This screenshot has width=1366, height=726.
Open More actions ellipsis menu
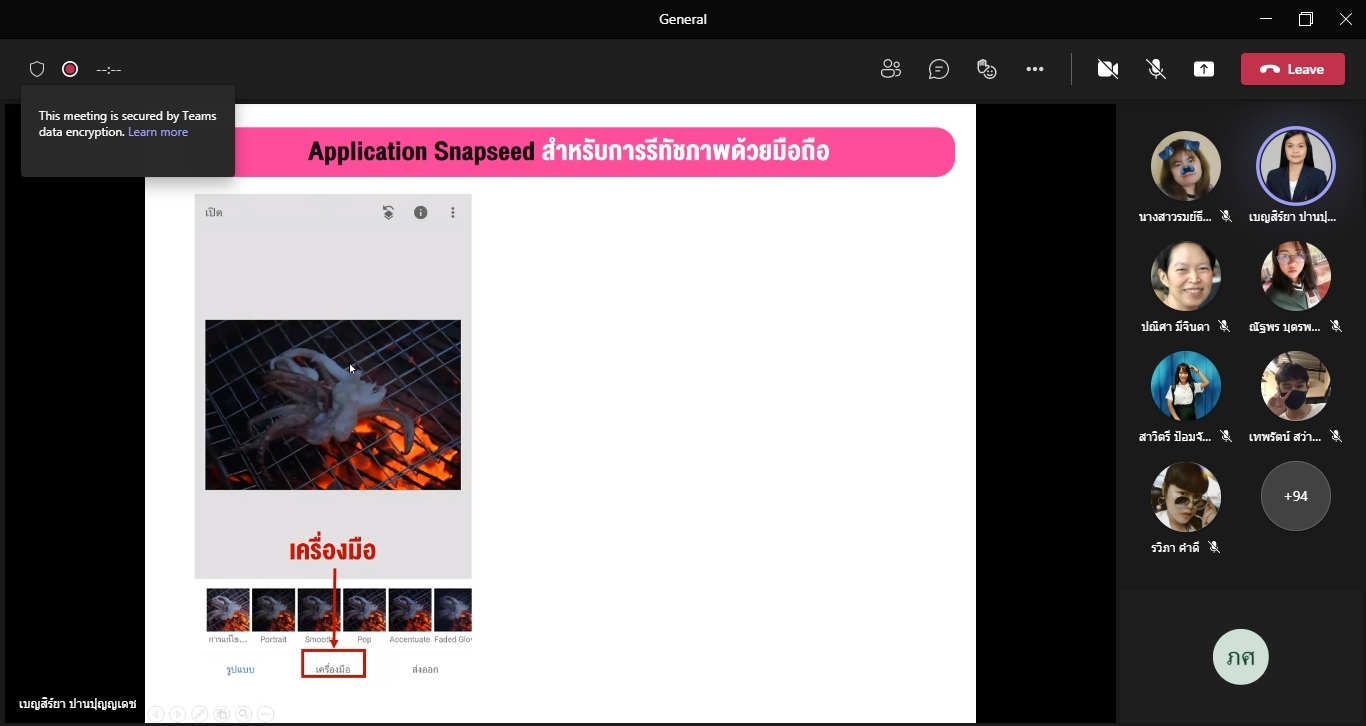point(1035,69)
